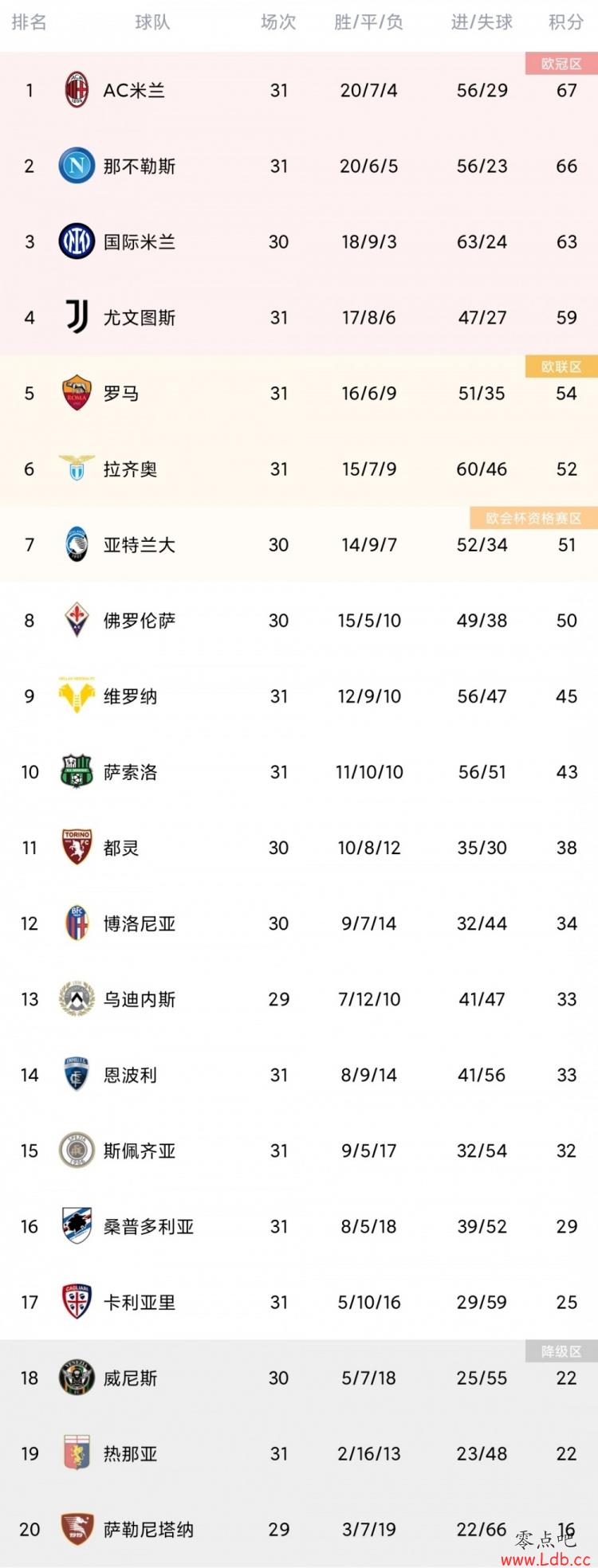The image size is (598, 1568).
Task: Select the Cagliari club badge
Action: pos(77,1302)
